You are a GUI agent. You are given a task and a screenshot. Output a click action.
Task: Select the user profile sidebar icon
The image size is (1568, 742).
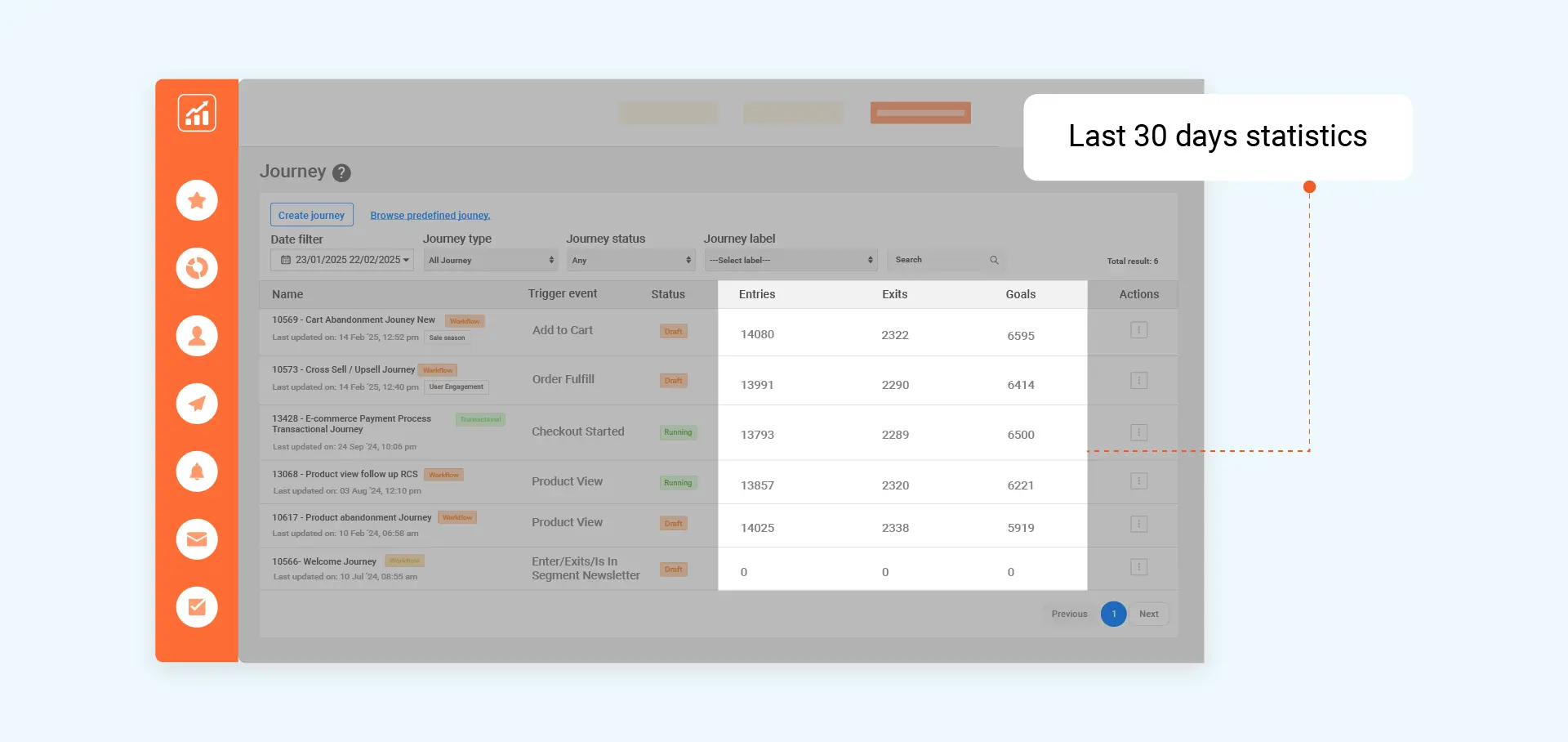pos(197,336)
